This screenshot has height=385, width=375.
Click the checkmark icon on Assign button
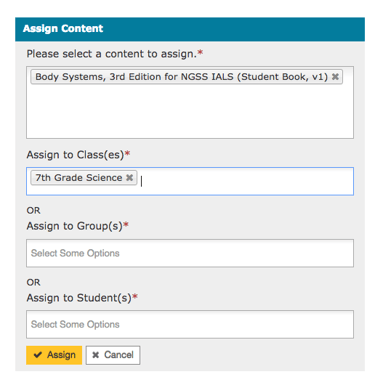pos(38,355)
